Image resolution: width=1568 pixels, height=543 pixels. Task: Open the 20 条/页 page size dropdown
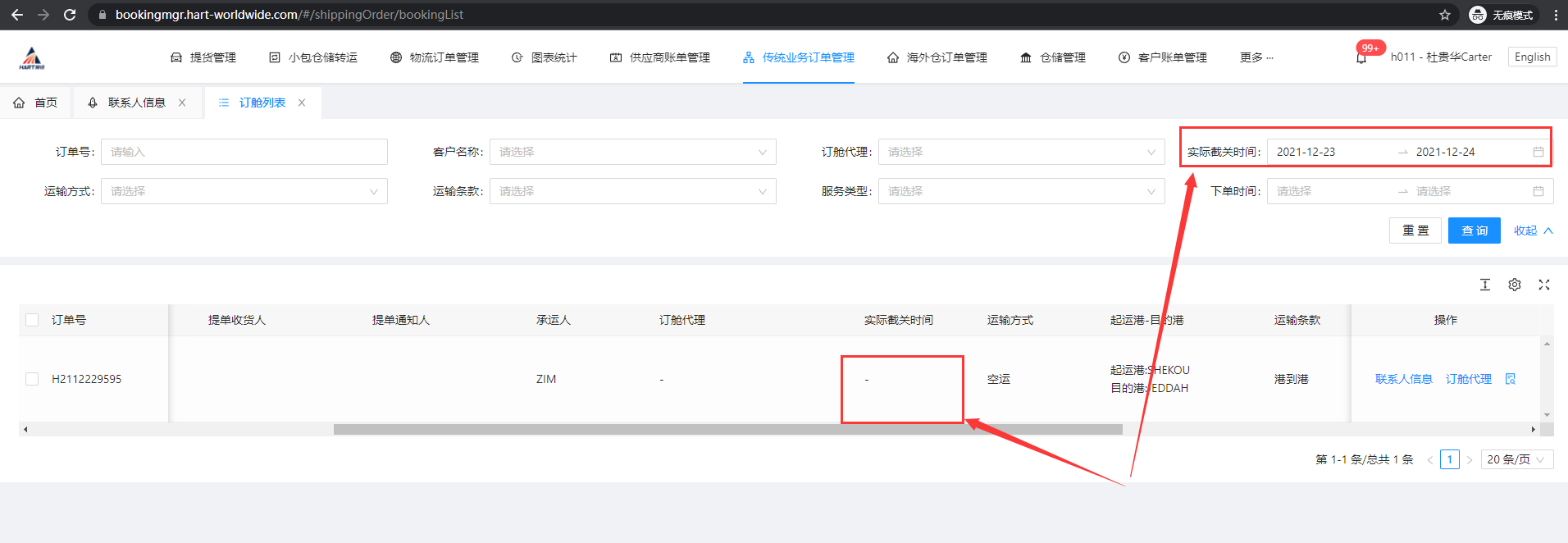pyautogui.click(x=1516, y=459)
